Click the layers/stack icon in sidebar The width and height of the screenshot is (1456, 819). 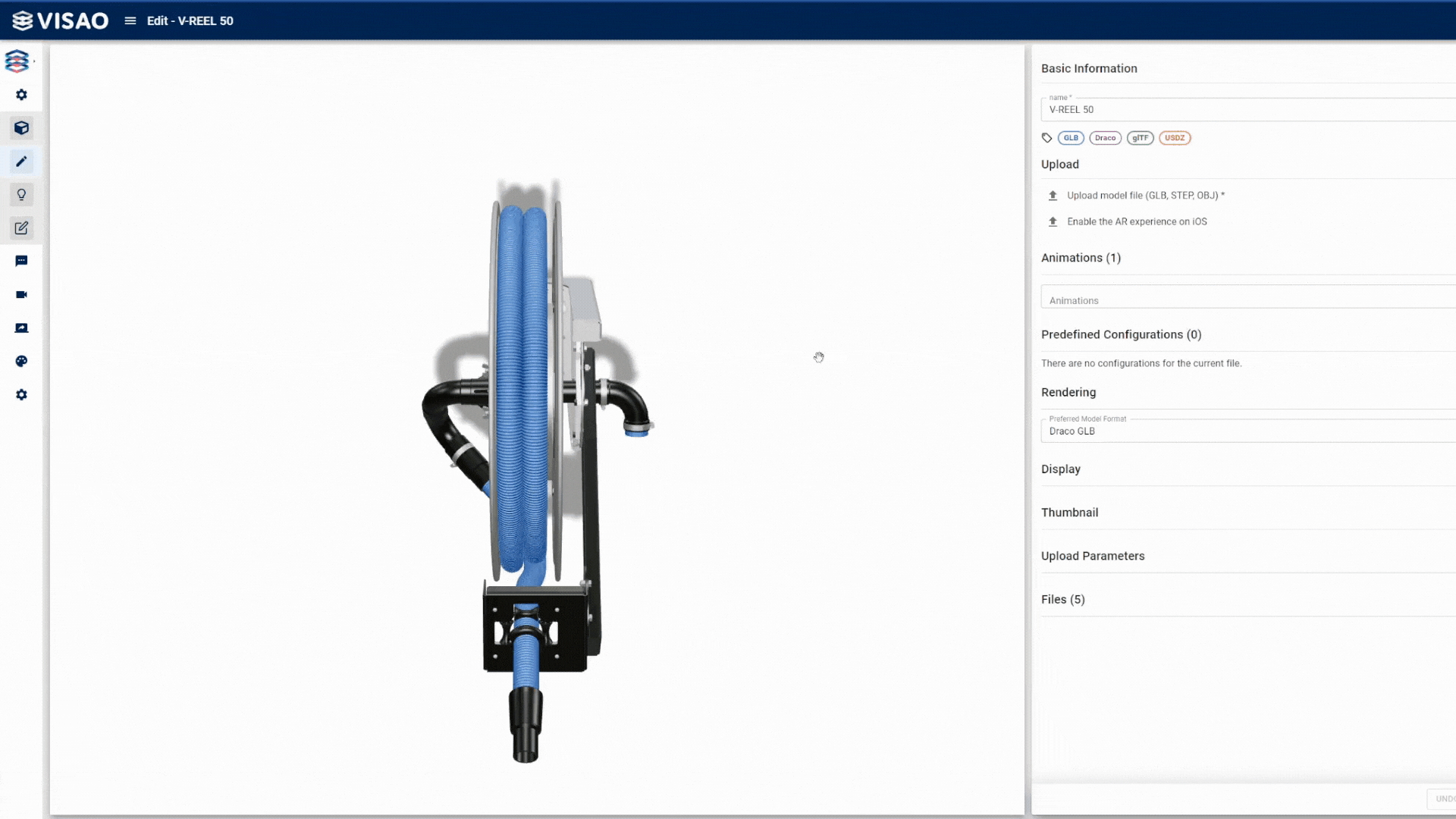point(21,61)
